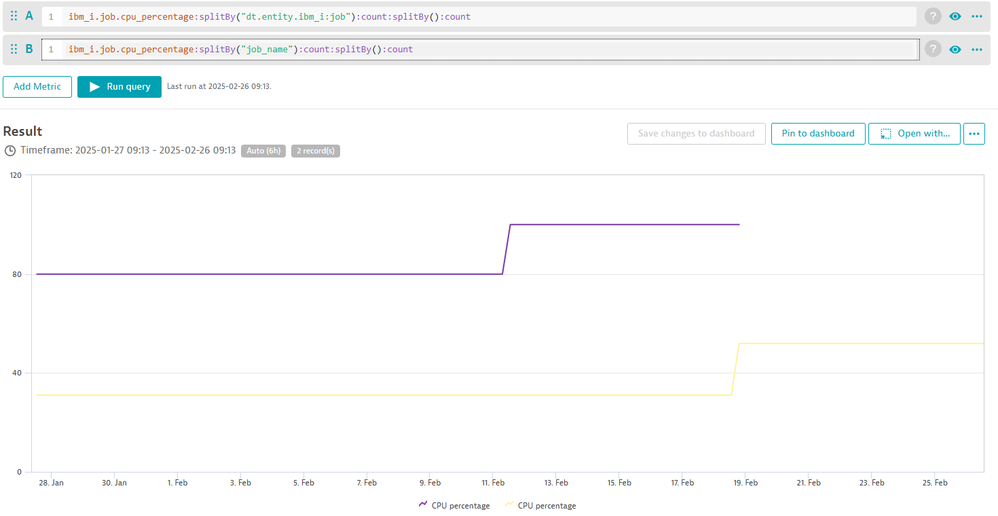The height and width of the screenshot is (516, 998).
Task: Click into metric B query input field
Action: click(x=490, y=49)
